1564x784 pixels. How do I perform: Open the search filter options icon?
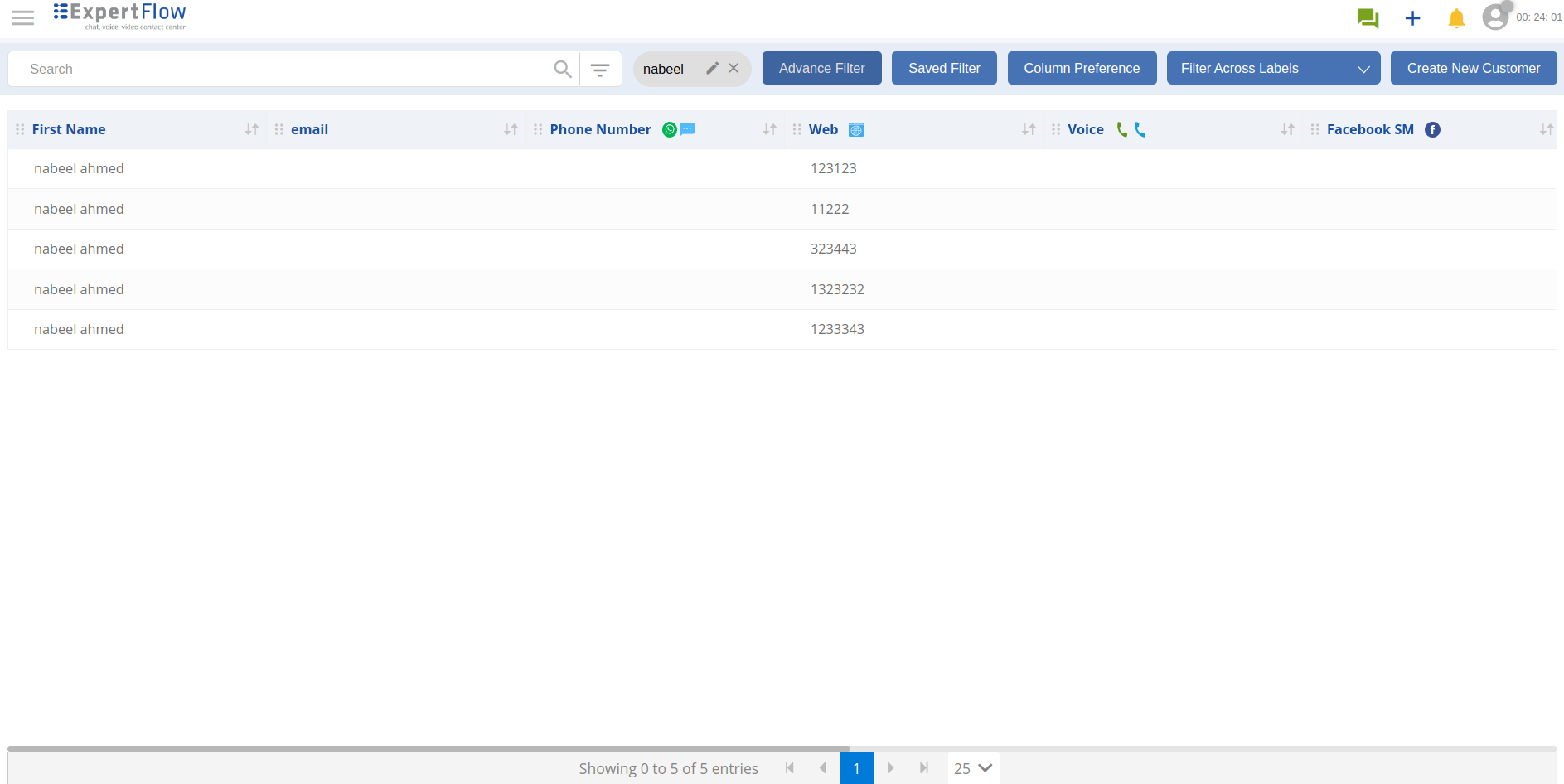tap(600, 70)
